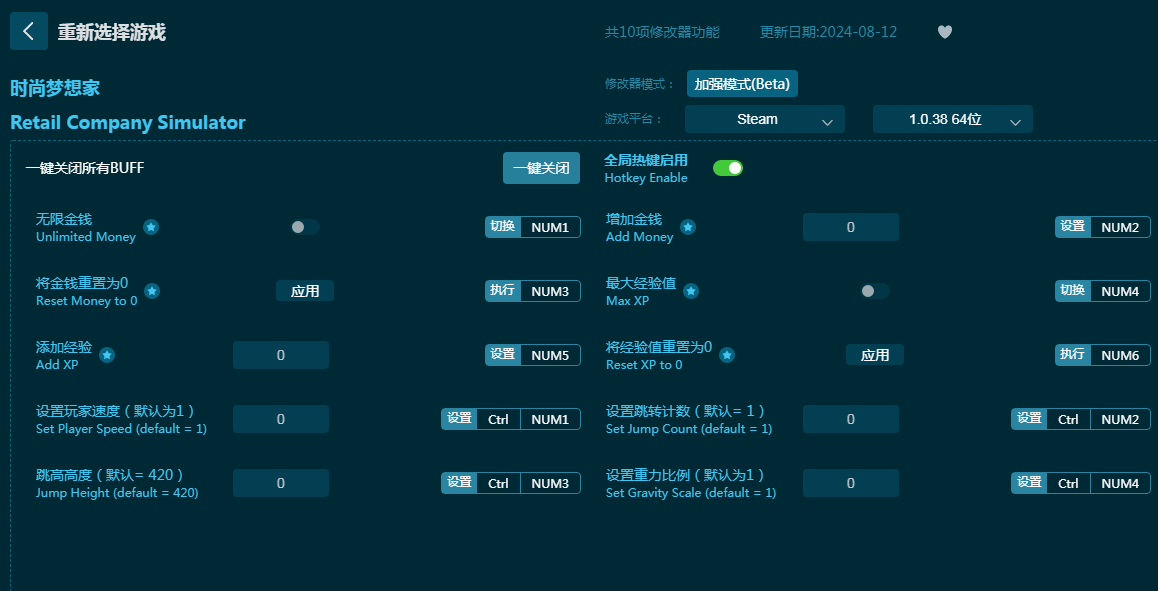Click the Set Player Speed input field
The height and width of the screenshot is (591, 1158).
point(281,419)
